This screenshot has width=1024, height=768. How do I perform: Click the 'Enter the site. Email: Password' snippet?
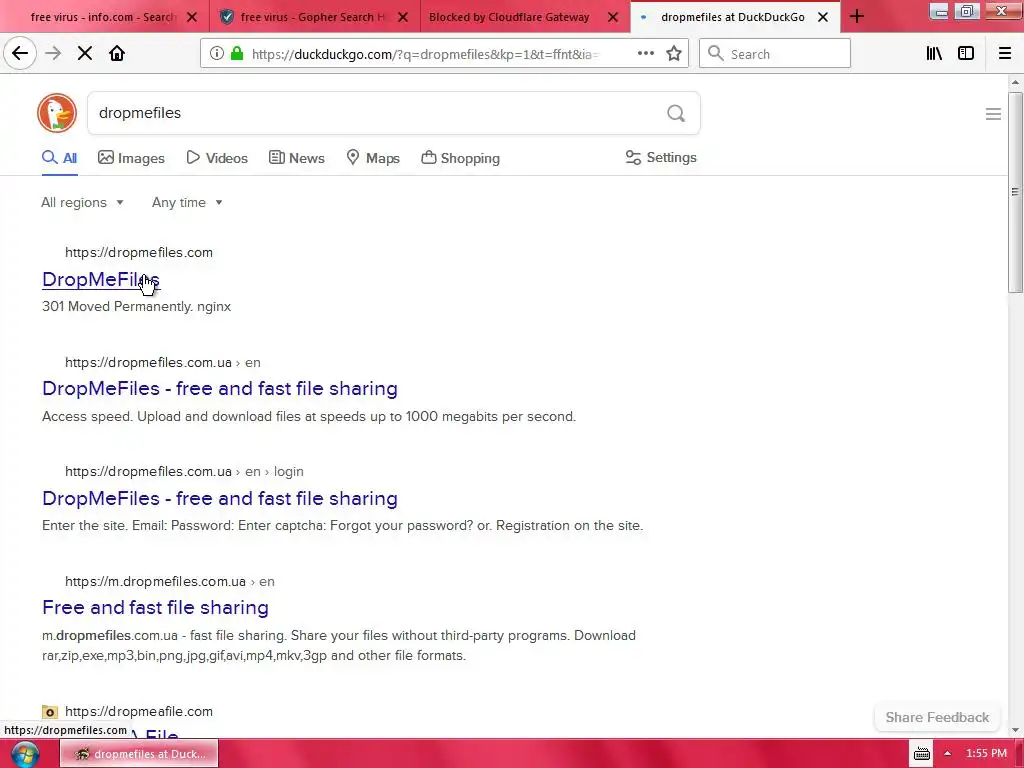pyautogui.click(x=342, y=525)
